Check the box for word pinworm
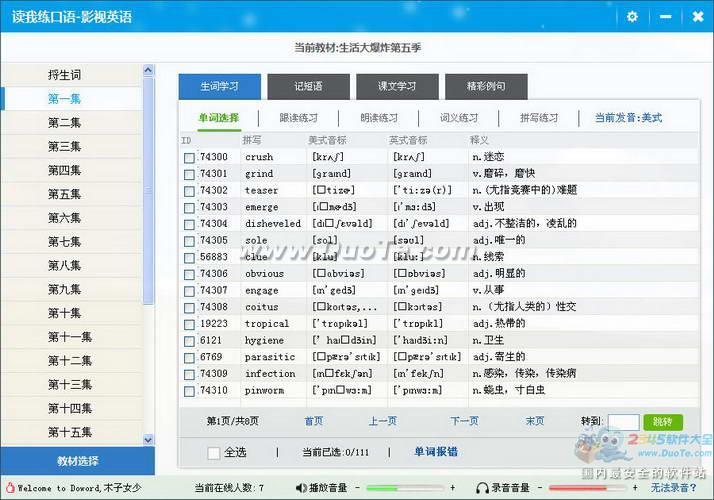This screenshot has width=714, height=500. (x=189, y=391)
